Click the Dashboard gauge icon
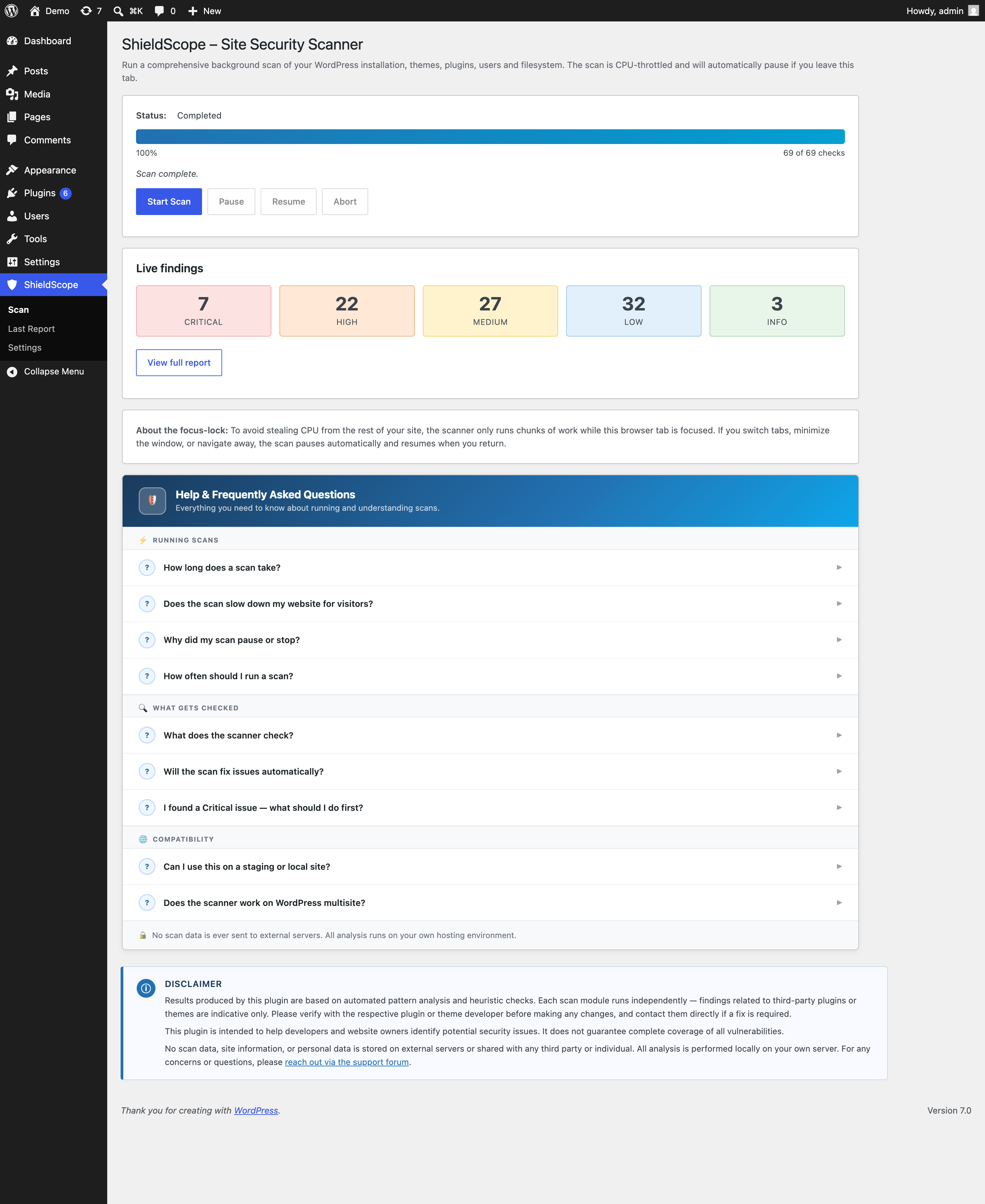Viewport: 985px width, 1204px height. [x=12, y=41]
